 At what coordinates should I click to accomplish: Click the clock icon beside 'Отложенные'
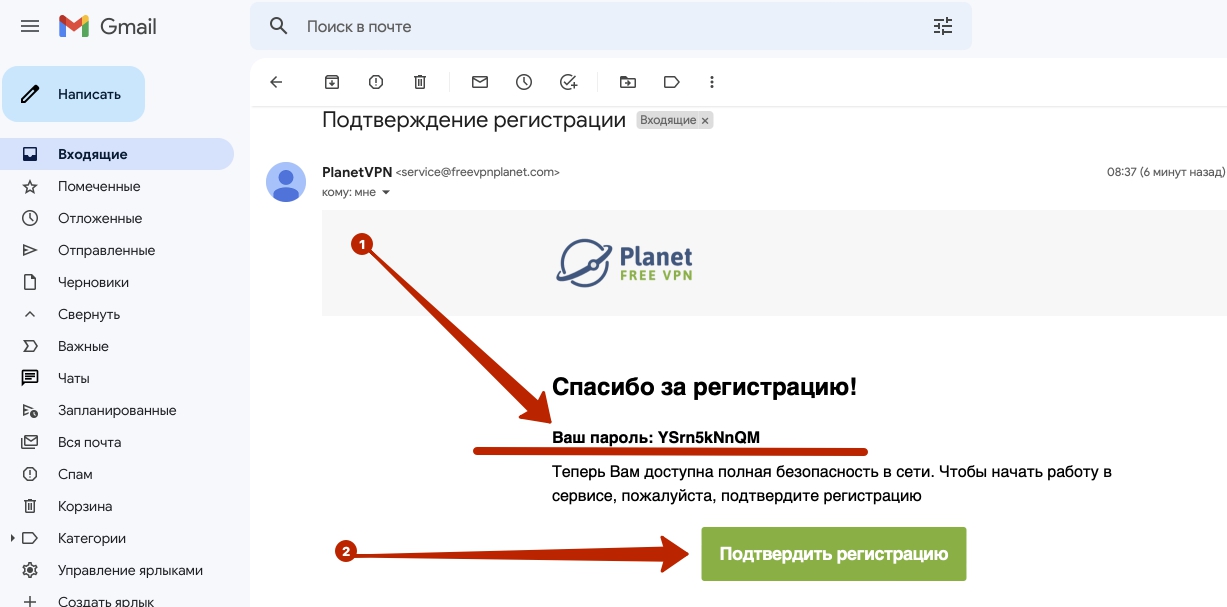(30, 218)
